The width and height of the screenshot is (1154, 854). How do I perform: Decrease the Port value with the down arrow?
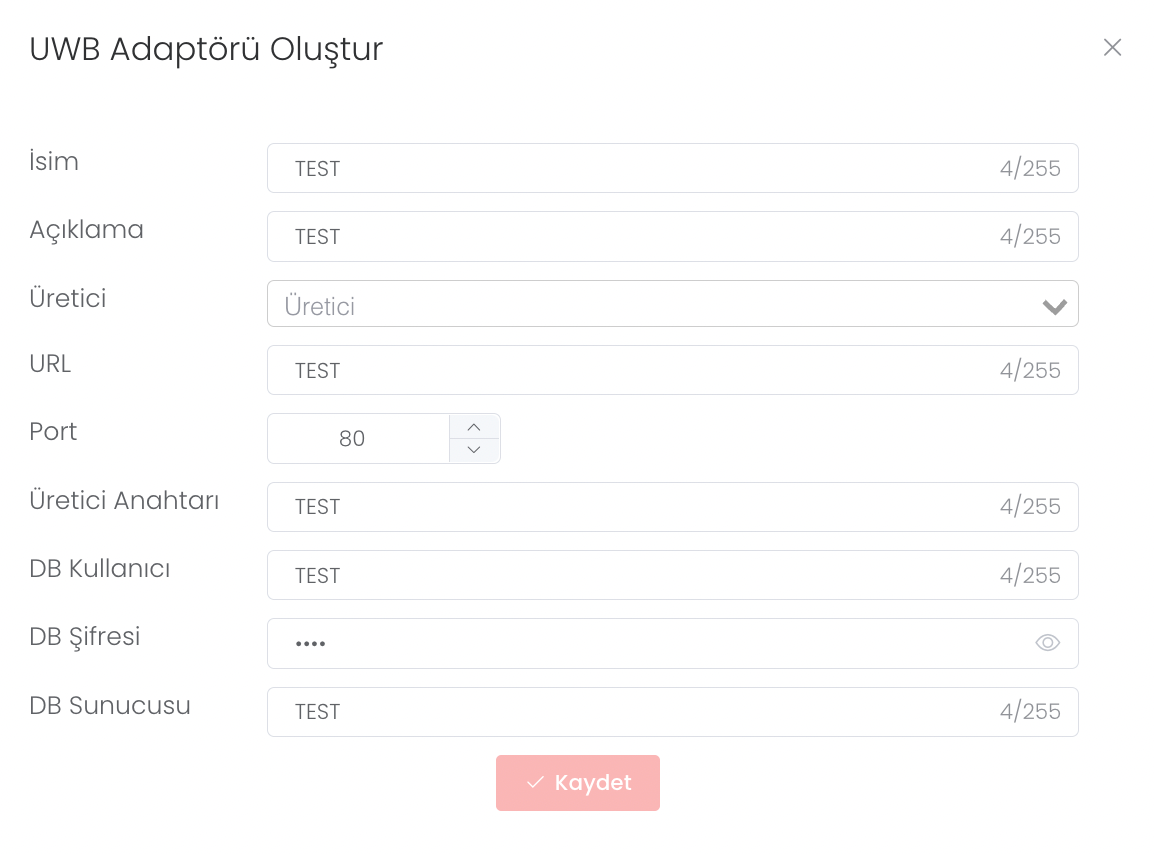click(x=474, y=450)
